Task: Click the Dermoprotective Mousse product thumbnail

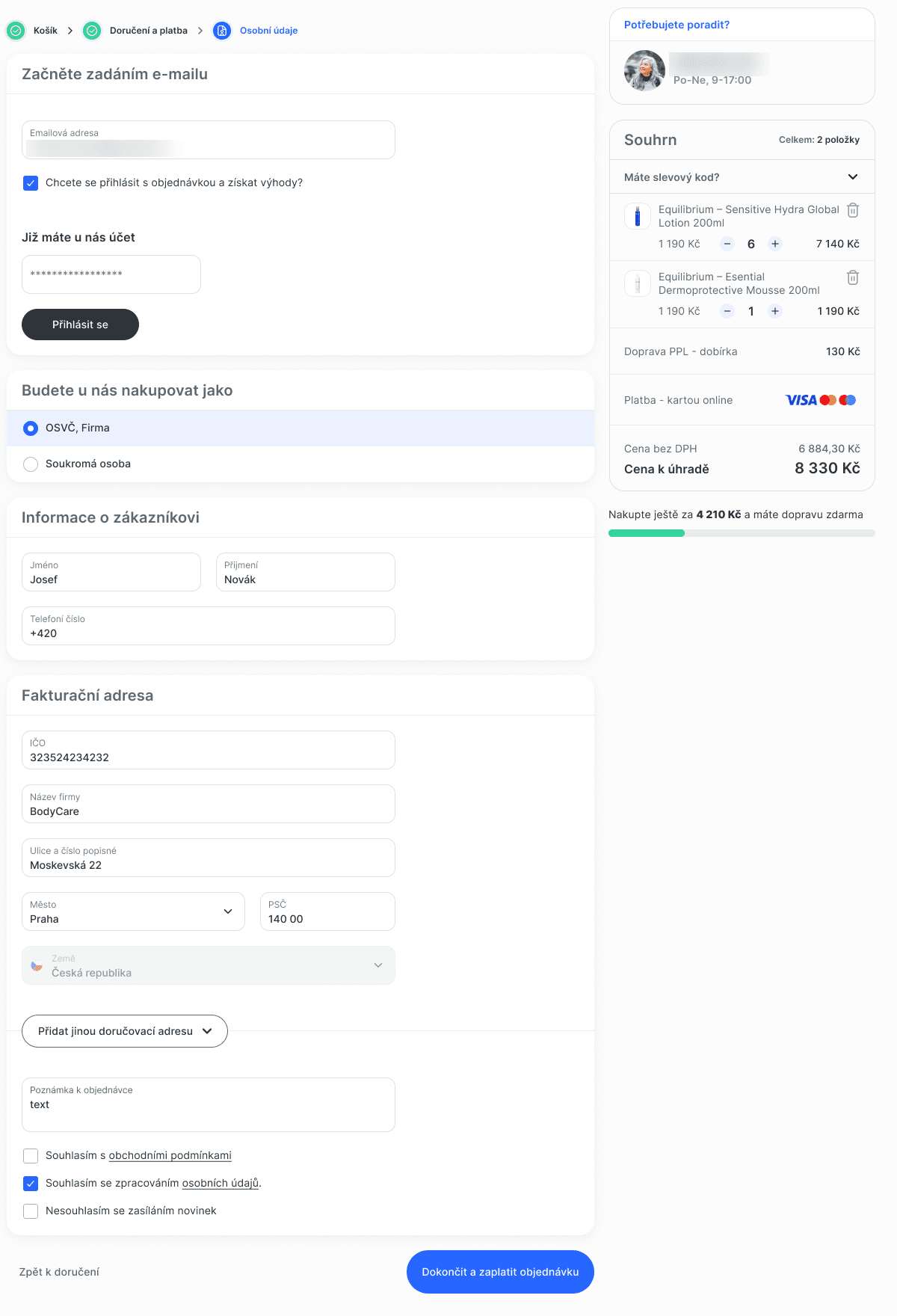Action: 638,283
